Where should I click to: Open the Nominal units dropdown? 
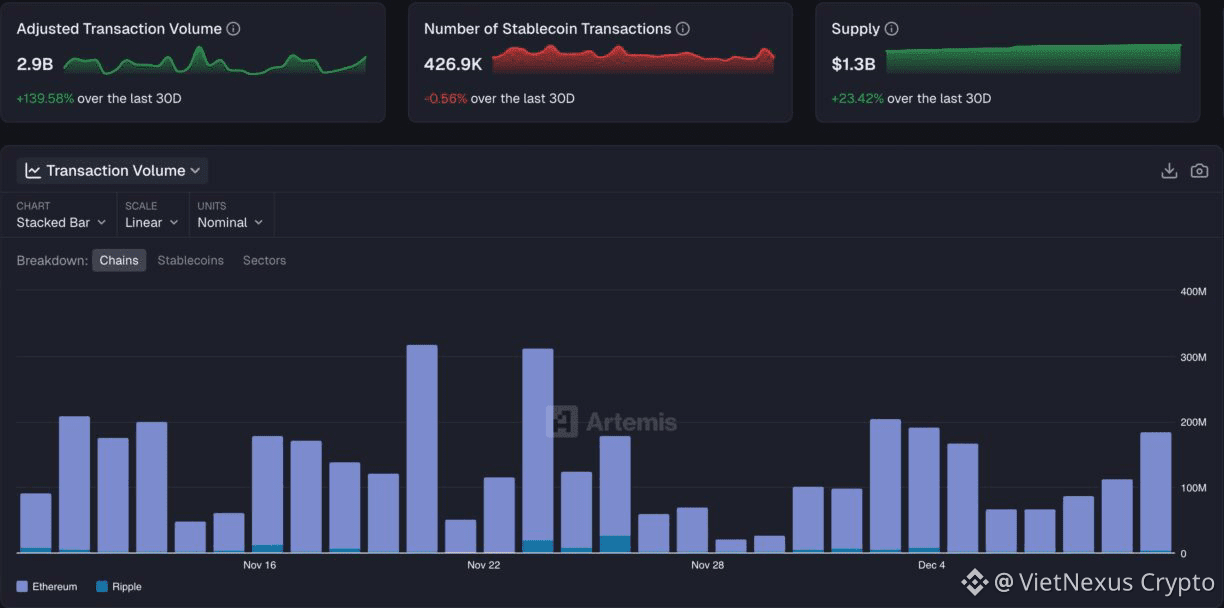coord(230,222)
